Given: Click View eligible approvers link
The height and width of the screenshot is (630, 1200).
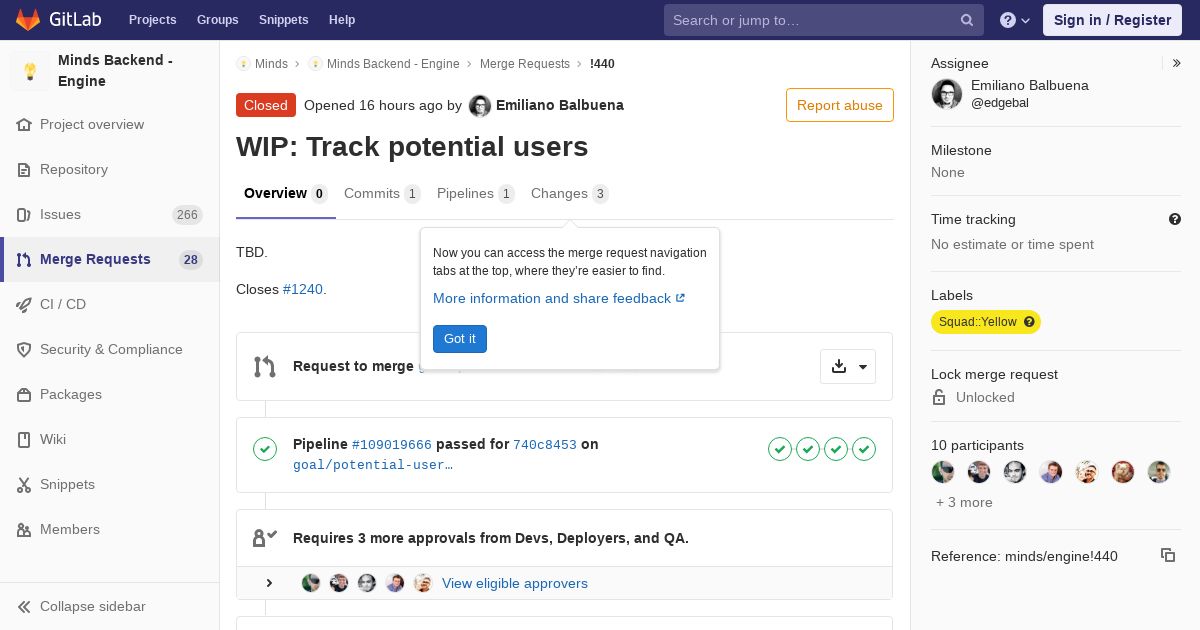Looking at the screenshot, I should click(x=515, y=583).
